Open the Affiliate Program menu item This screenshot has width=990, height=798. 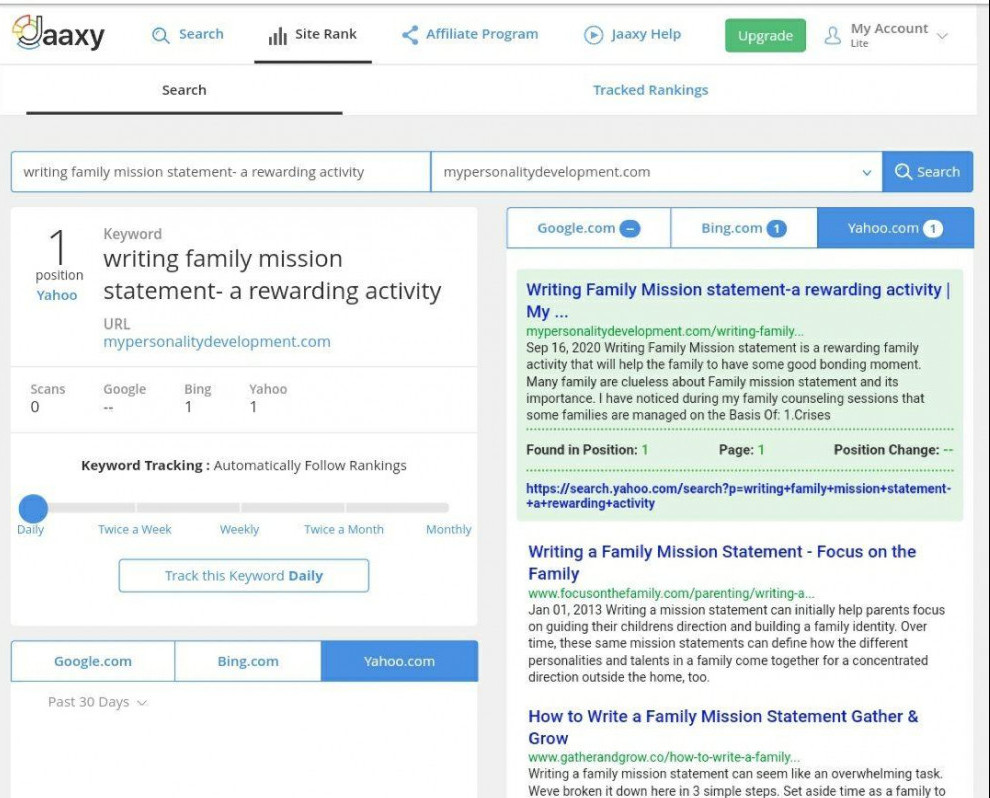(470, 34)
